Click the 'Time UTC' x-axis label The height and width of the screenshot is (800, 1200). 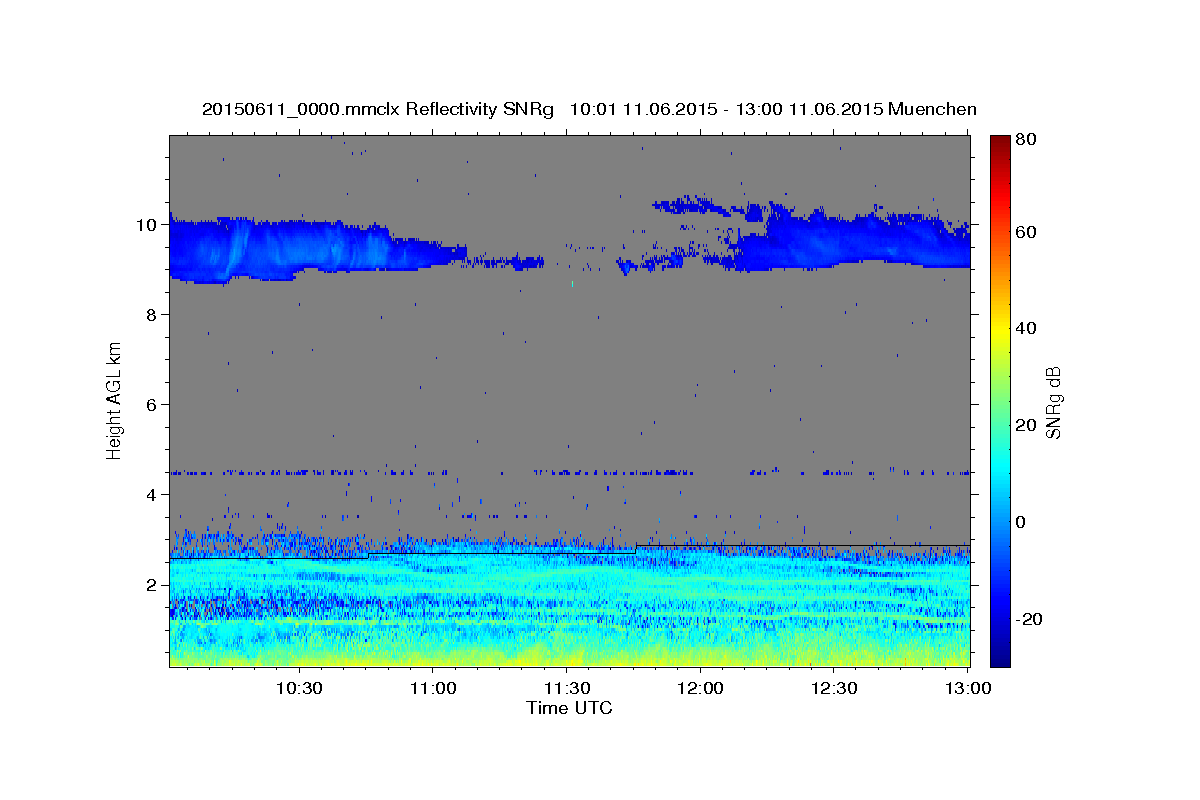point(569,708)
